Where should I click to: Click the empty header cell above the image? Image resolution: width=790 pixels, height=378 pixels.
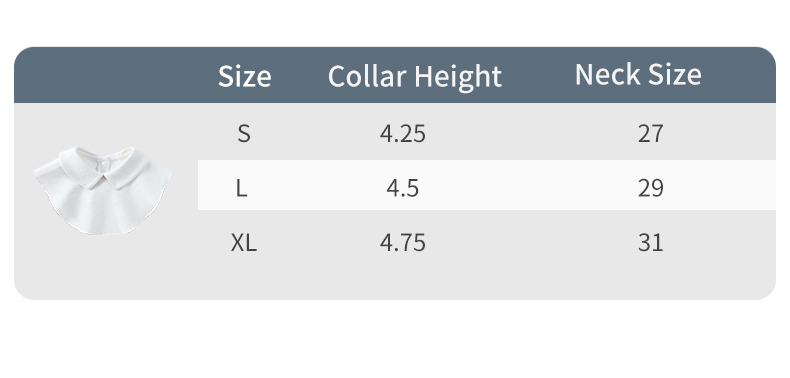tap(106, 75)
